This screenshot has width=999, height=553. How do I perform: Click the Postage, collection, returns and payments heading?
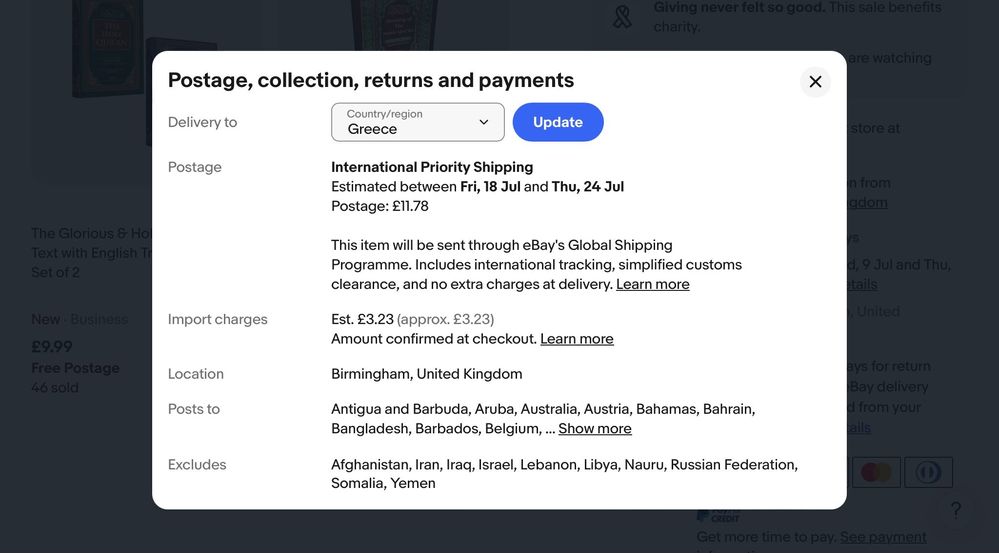pyautogui.click(x=371, y=80)
